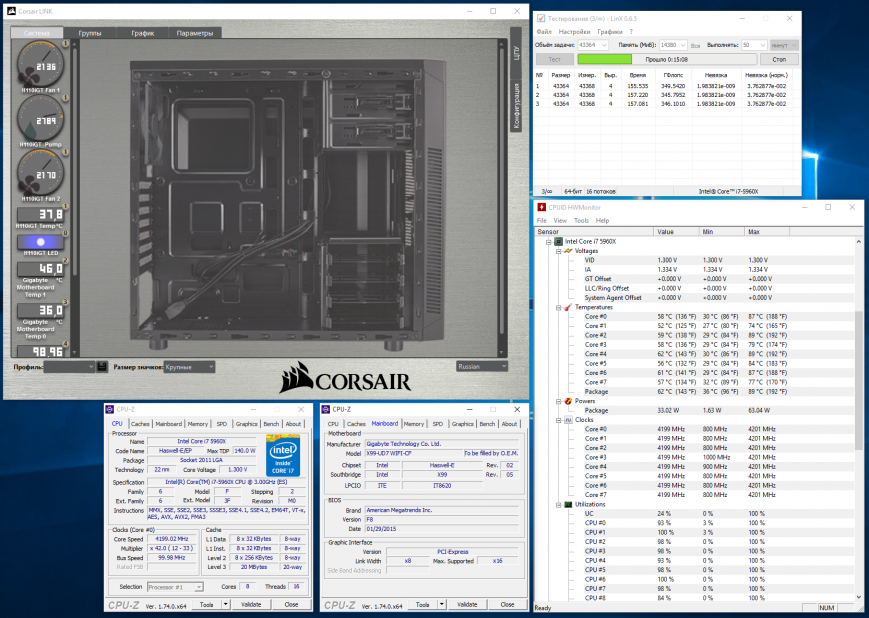Click the Intel Core i7 5960X chip icon

click(559, 242)
